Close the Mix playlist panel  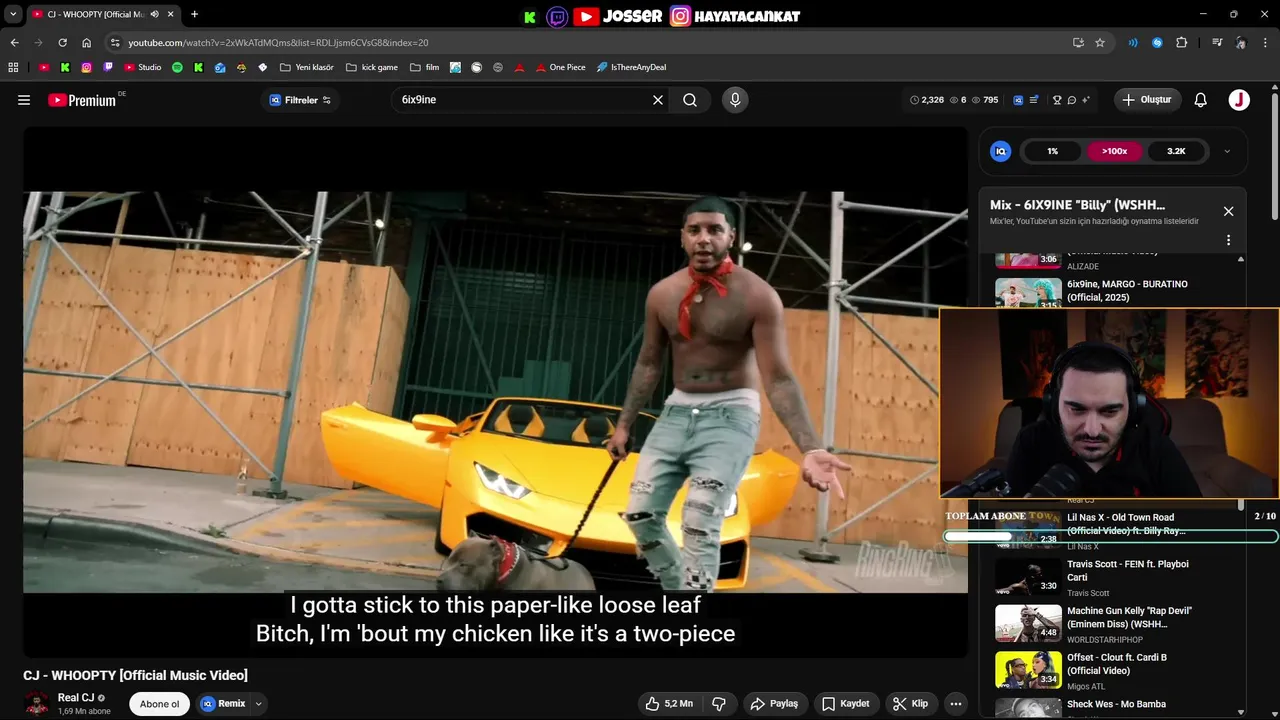(1228, 211)
